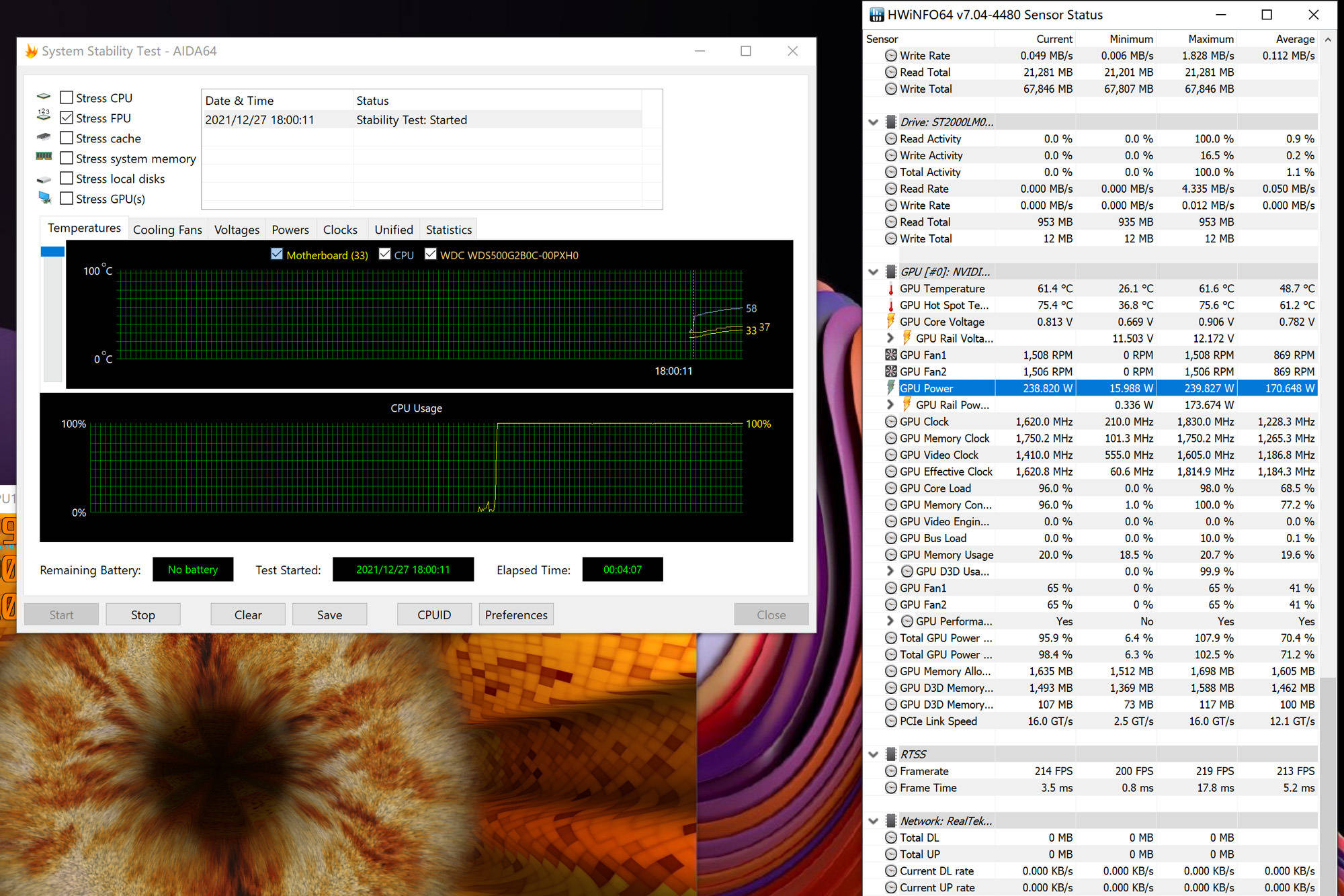This screenshot has height=896, width=1344.
Task: Enable the Stress CPU checkbox
Action: 67,97
